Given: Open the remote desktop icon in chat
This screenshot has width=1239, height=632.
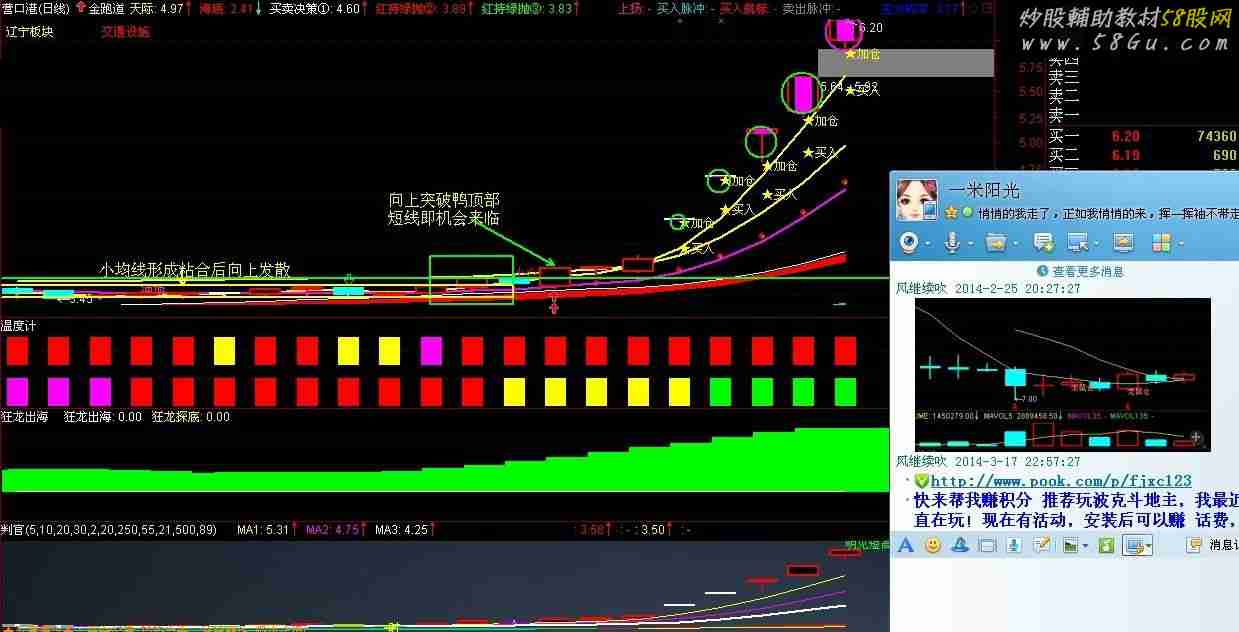Looking at the screenshot, I should 1078,242.
